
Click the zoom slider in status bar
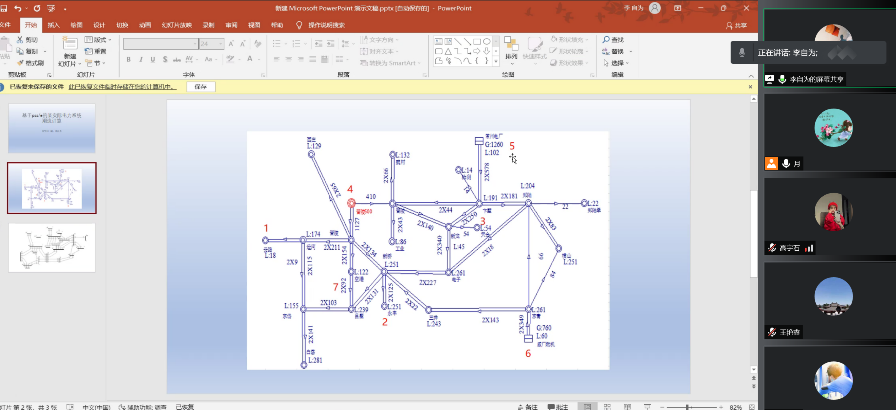point(688,407)
